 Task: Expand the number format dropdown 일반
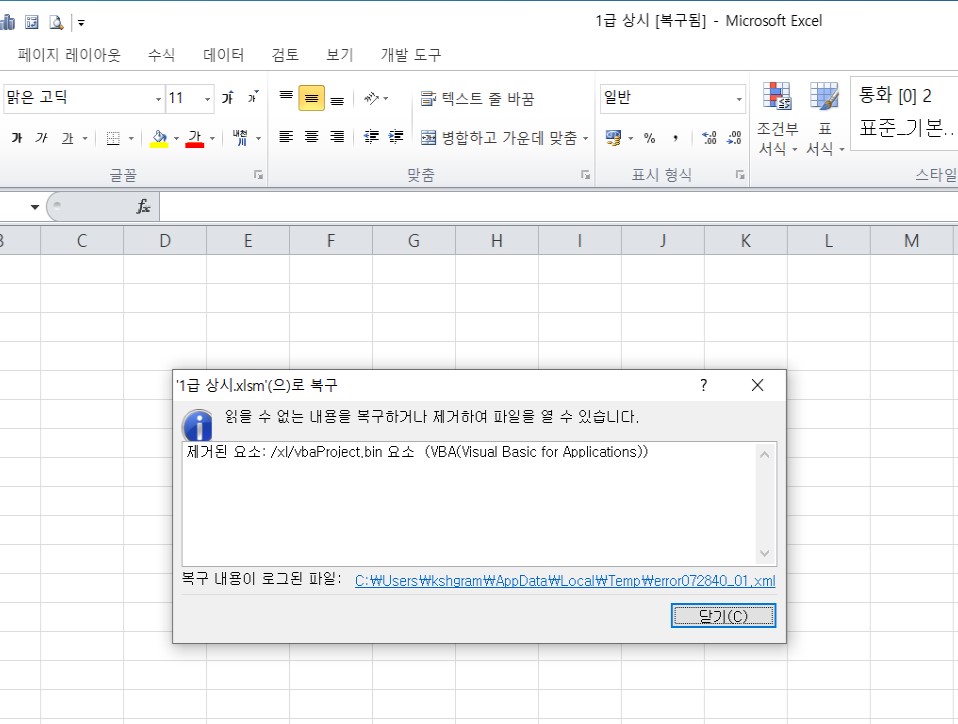click(x=739, y=98)
